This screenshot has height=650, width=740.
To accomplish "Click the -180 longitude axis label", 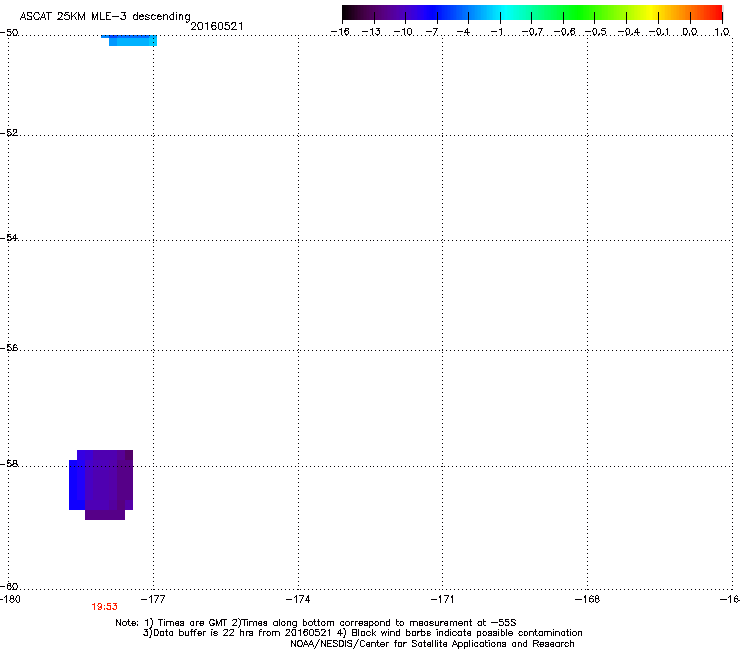I will pos(10,599).
